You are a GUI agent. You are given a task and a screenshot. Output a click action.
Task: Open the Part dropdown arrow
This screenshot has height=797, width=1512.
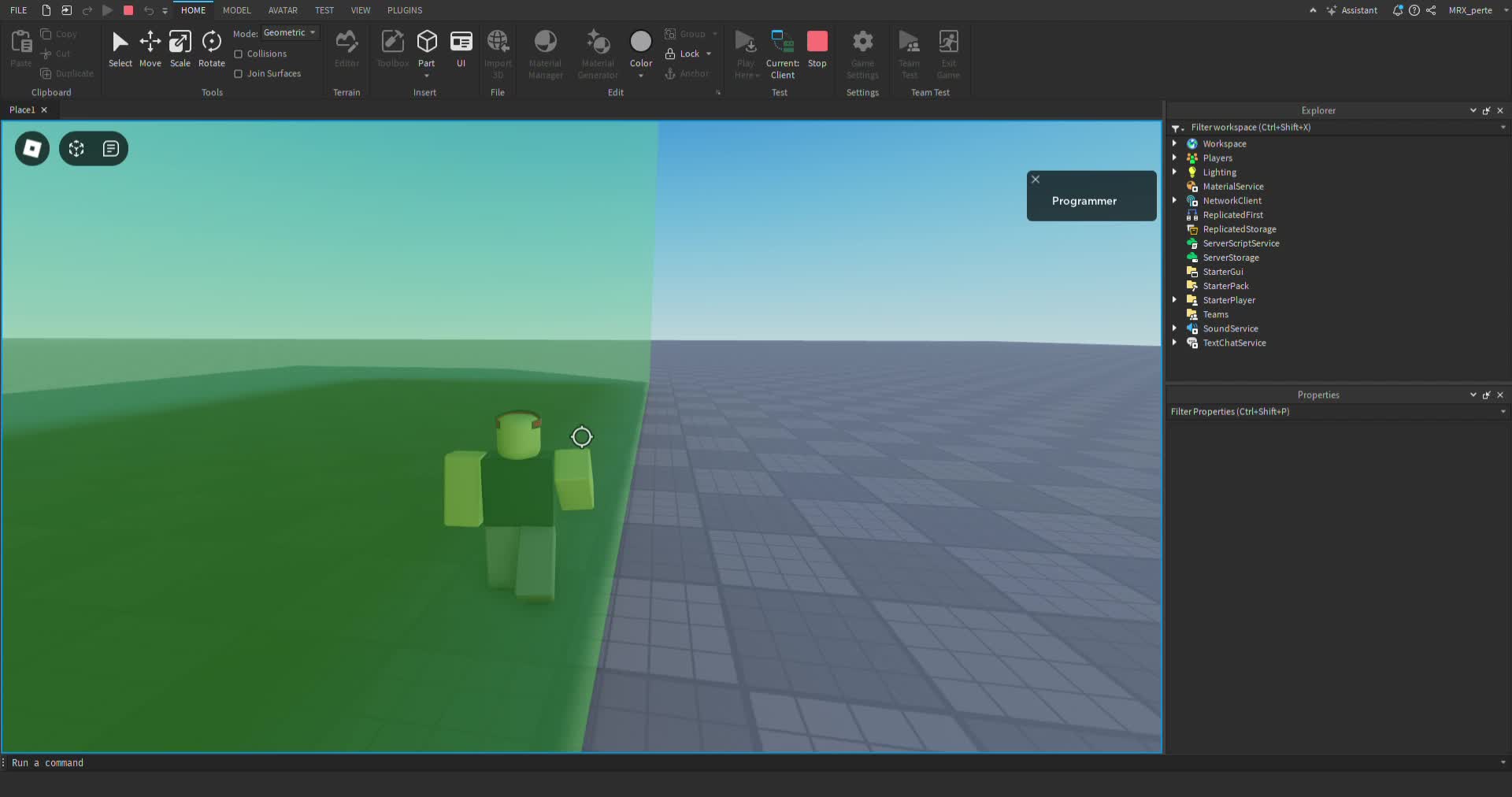pos(426,76)
